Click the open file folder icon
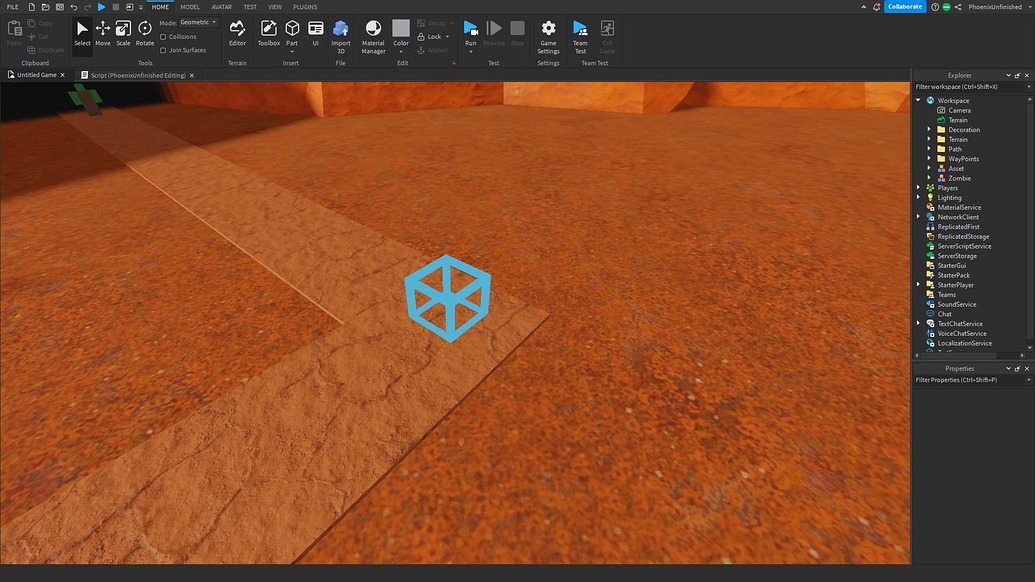Viewport: 1035px width, 582px height. (45, 7)
